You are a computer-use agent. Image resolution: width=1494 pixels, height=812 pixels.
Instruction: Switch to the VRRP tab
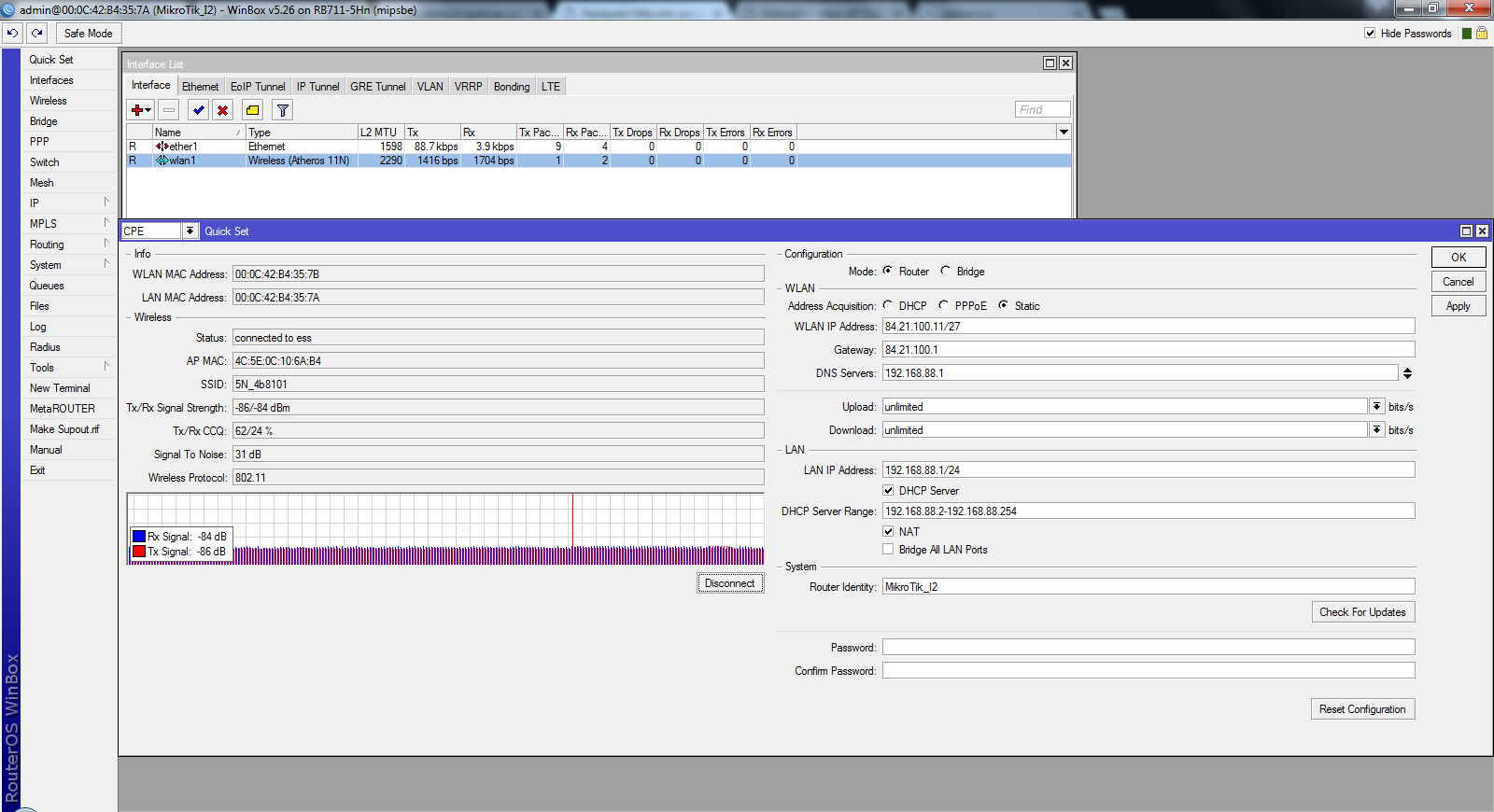(469, 86)
